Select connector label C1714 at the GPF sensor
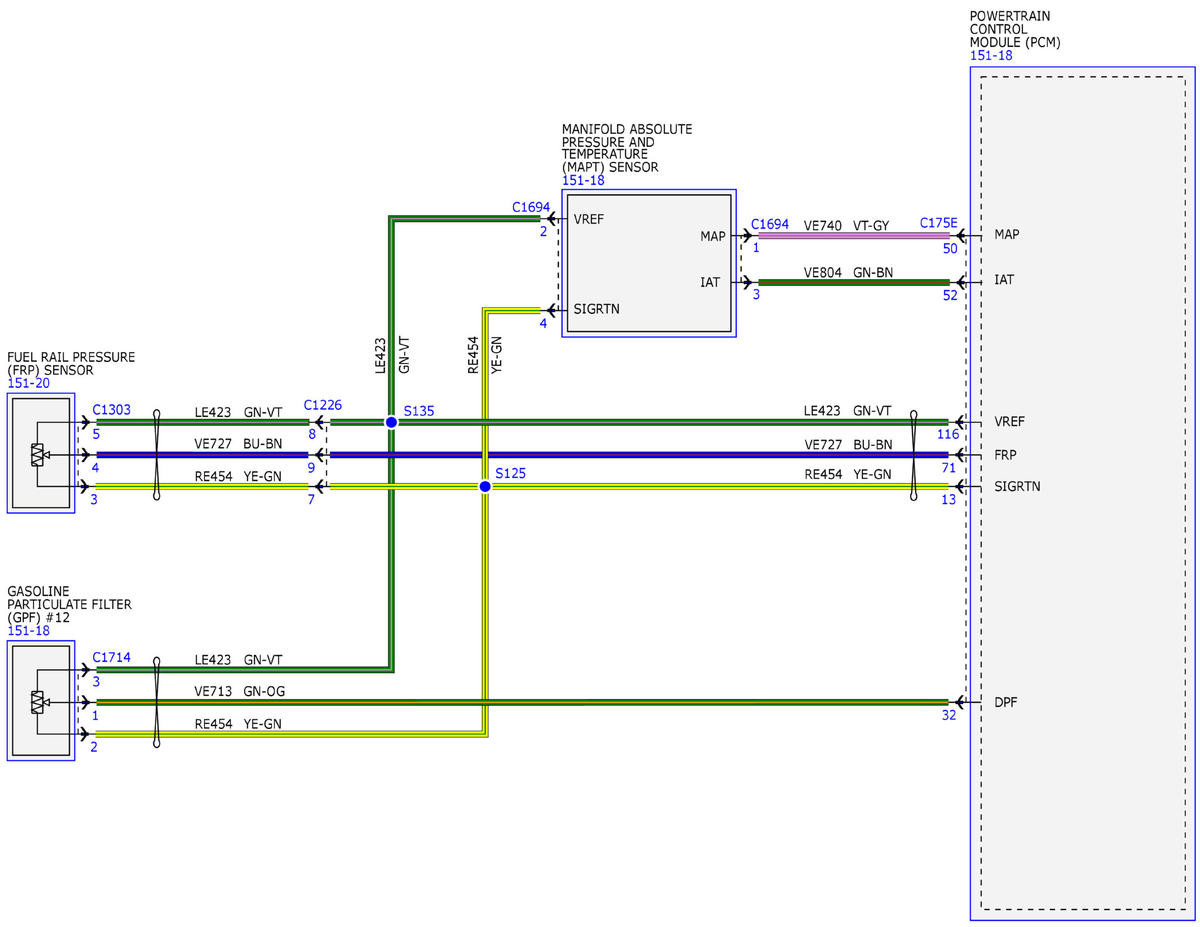 [x=111, y=657]
